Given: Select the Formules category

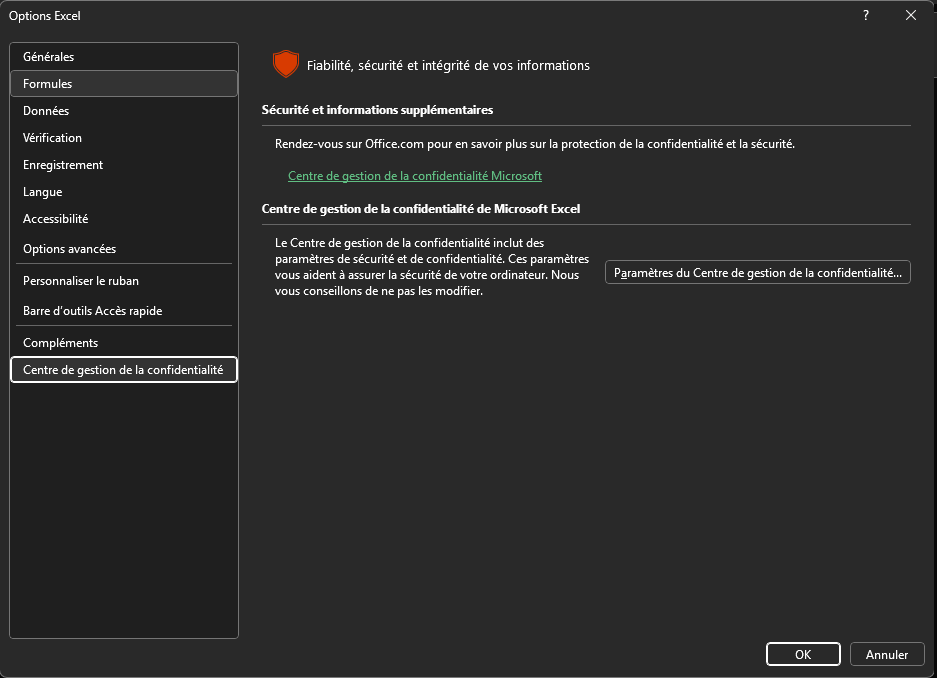Looking at the screenshot, I should coord(124,84).
